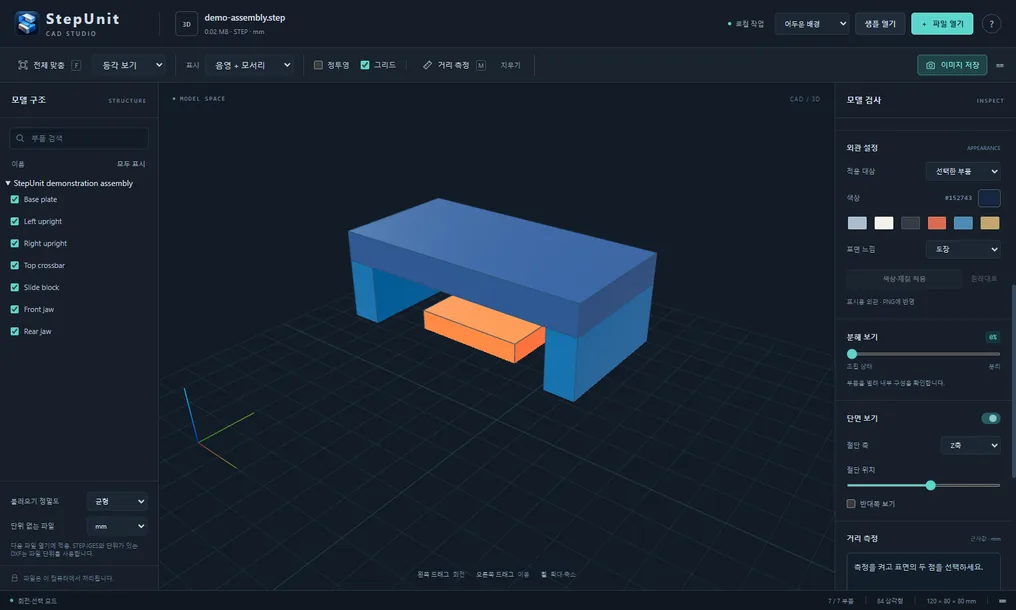Image resolution: width=1016 pixels, height=610 pixels.
Task: Click 지우기 to clear measurements
Action: 511,65
